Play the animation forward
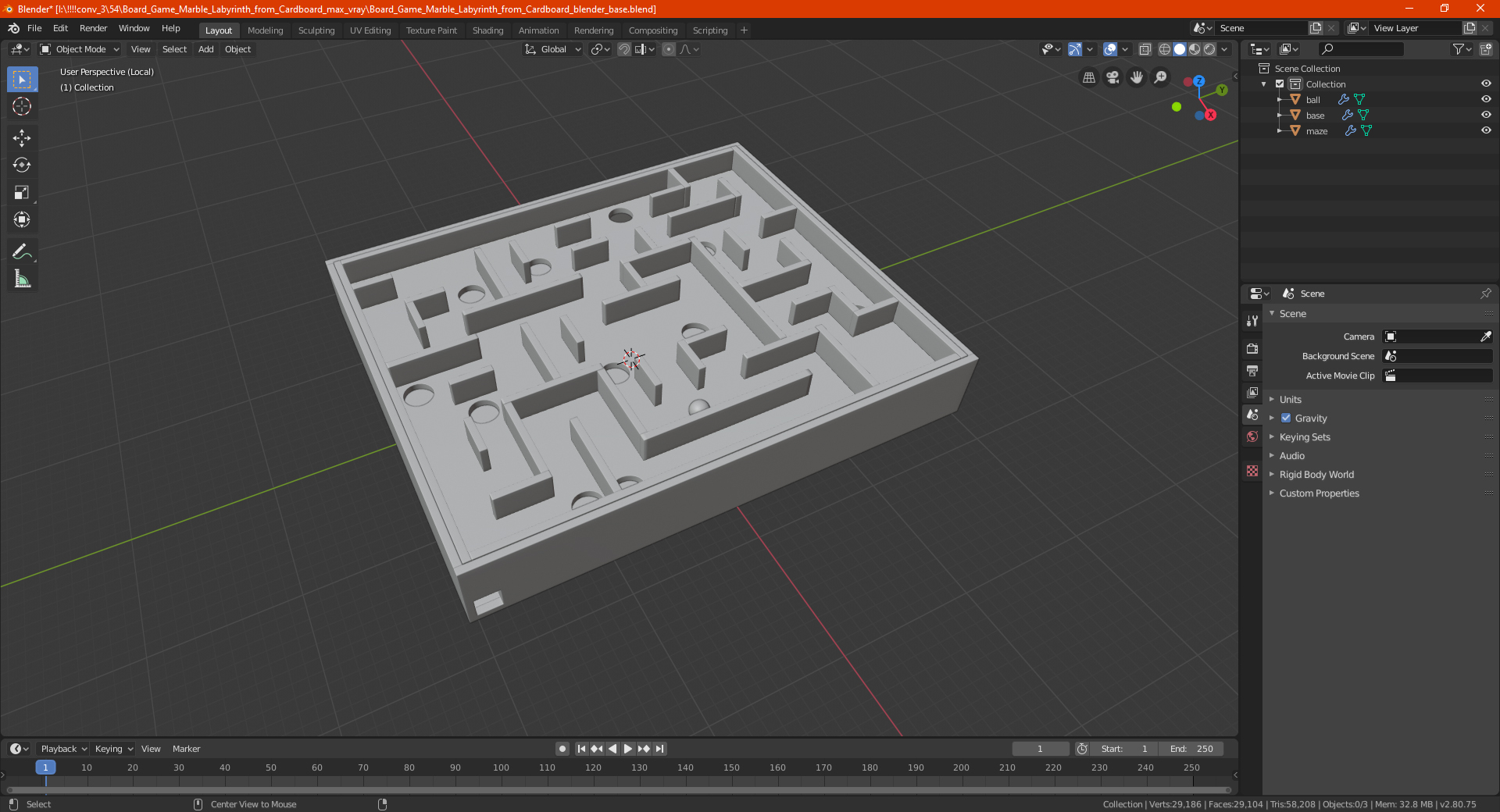 [x=628, y=749]
